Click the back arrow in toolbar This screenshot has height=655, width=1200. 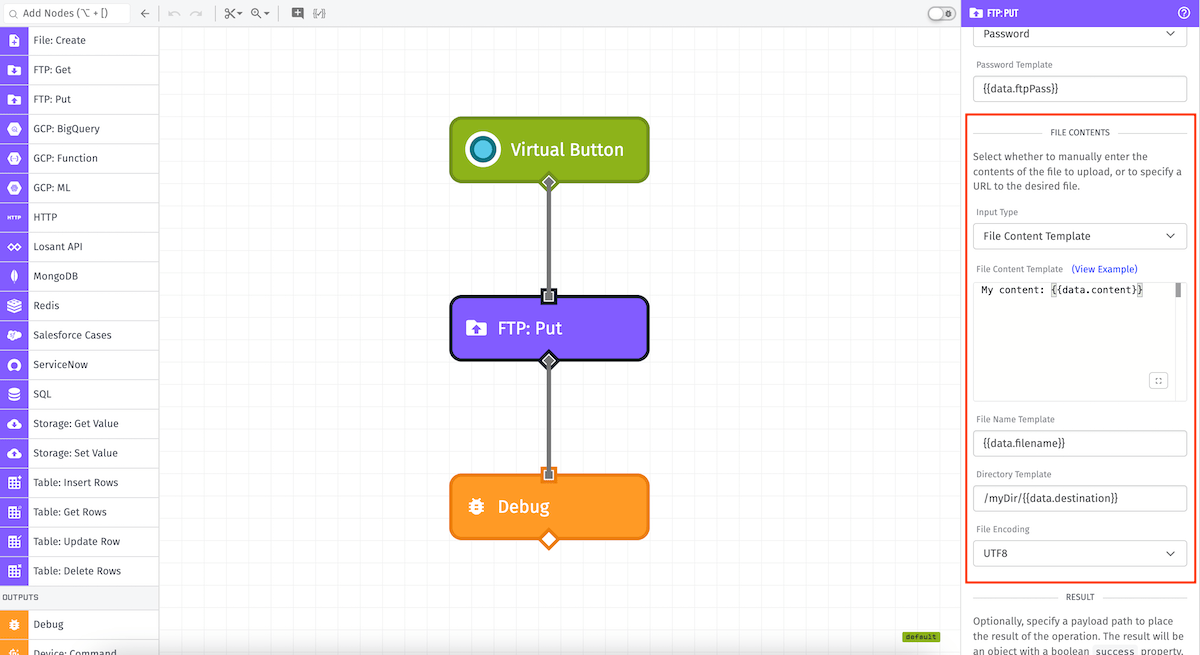point(145,14)
